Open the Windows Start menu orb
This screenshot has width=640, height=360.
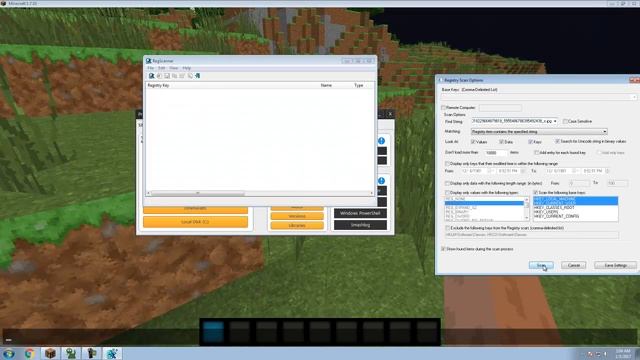(x=9, y=353)
